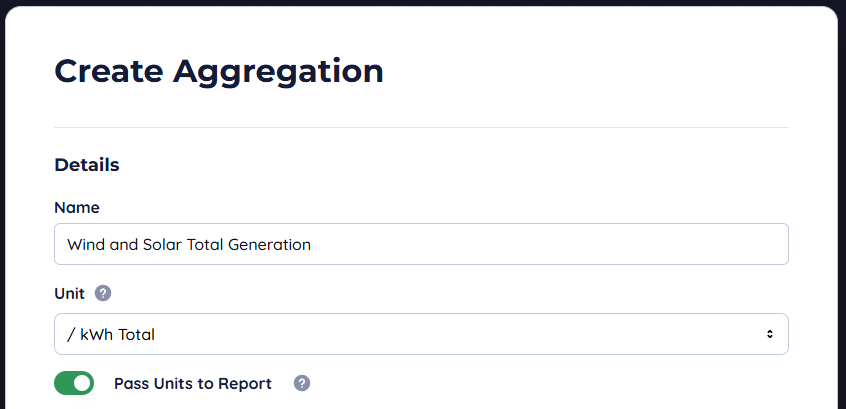Click the dark background above the card
The height and width of the screenshot is (409, 846).
click(420, 2)
